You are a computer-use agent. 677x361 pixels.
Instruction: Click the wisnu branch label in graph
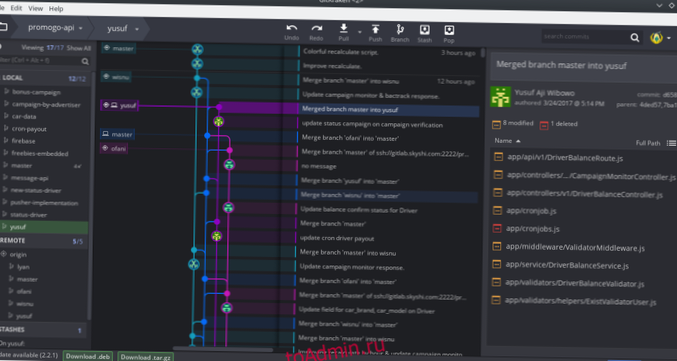116,77
